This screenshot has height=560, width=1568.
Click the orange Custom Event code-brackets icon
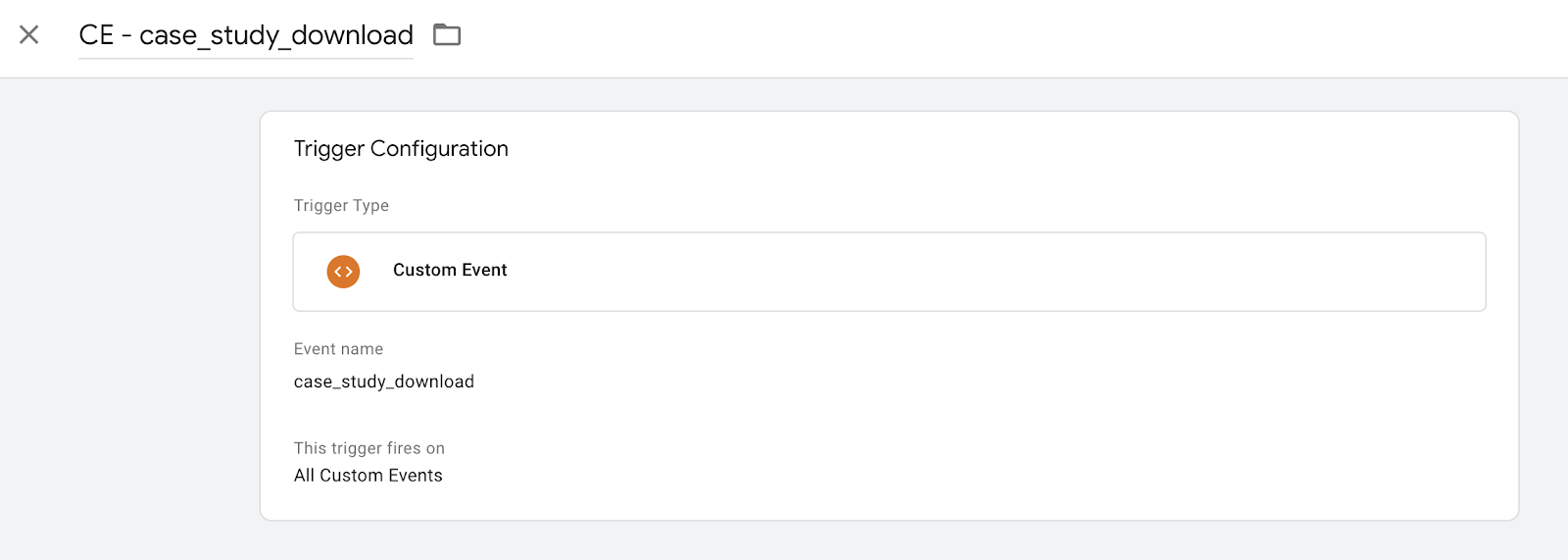pyautogui.click(x=343, y=272)
